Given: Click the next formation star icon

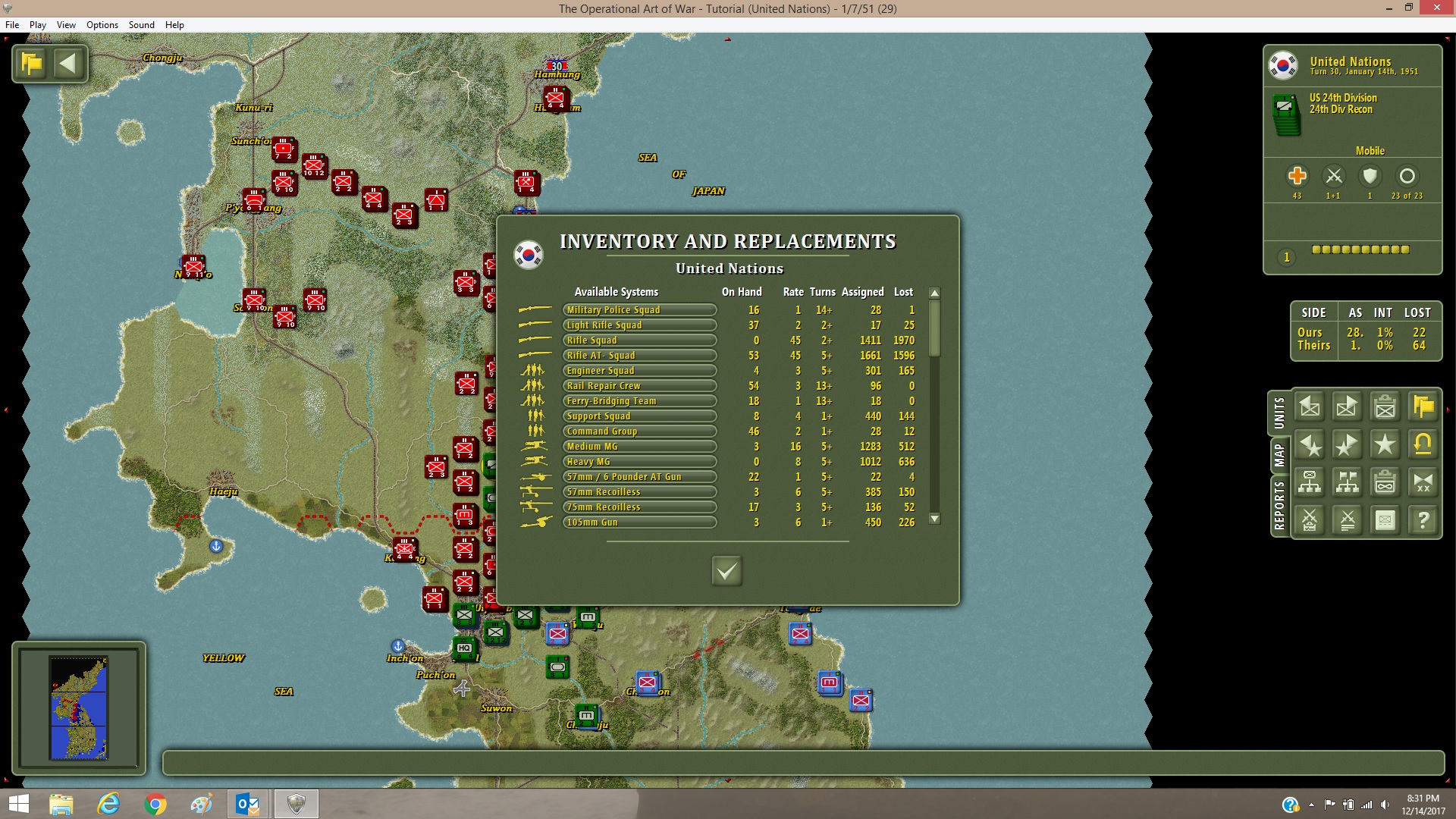Looking at the screenshot, I should click(x=1348, y=445).
